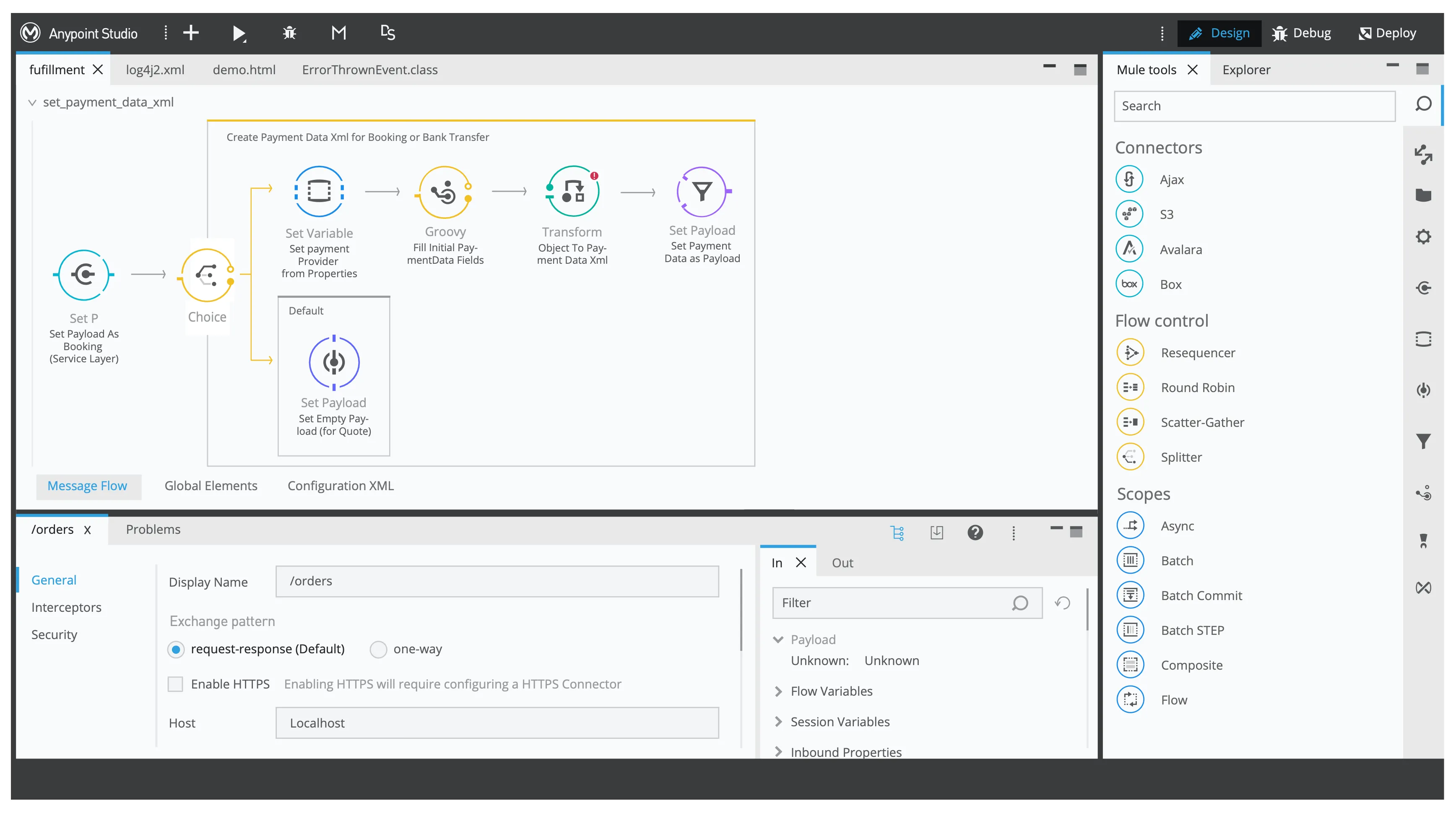1456x816 pixels.
Task: Click the debug bug icon in toolbar
Action: point(289,33)
